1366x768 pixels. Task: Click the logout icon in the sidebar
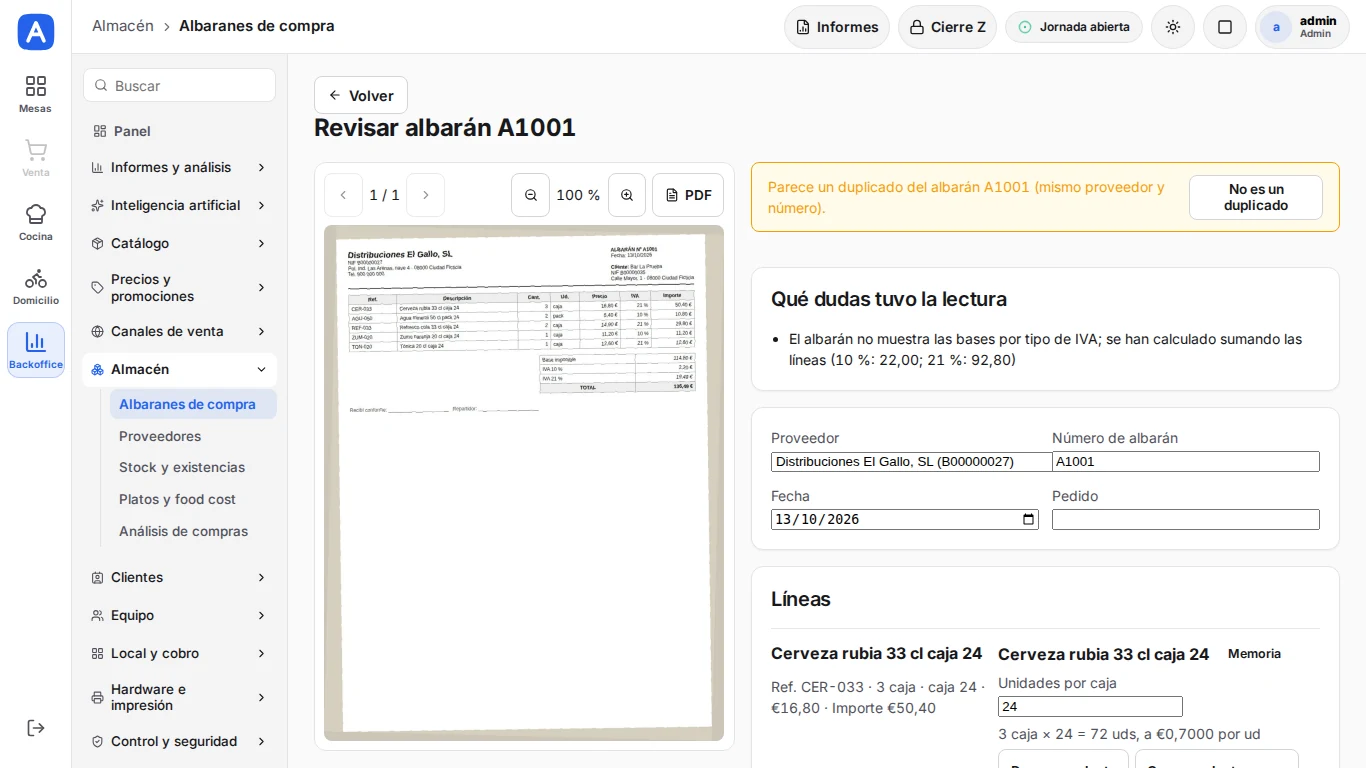point(36,728)
